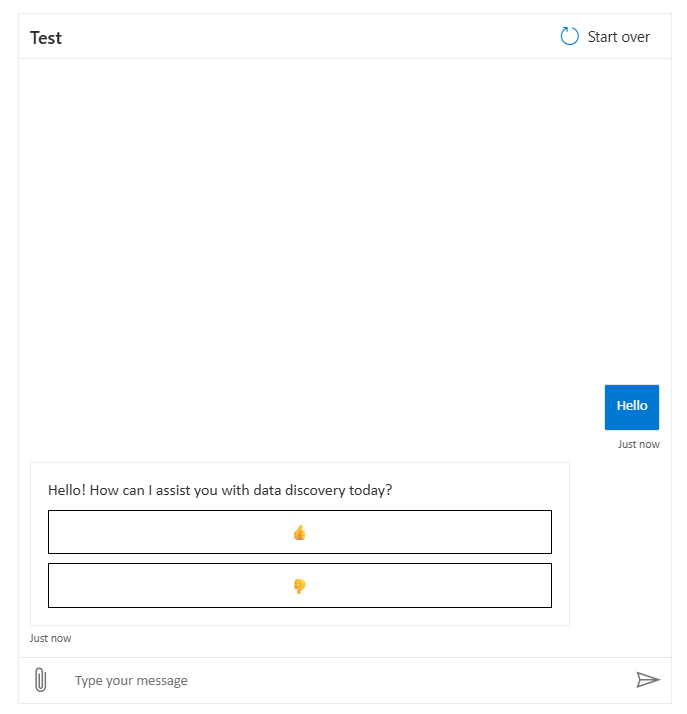This screenshot has width=687, height=714.
Task: Click the Just now timestamp under bot reply
Action: click(x=51, y=638)
